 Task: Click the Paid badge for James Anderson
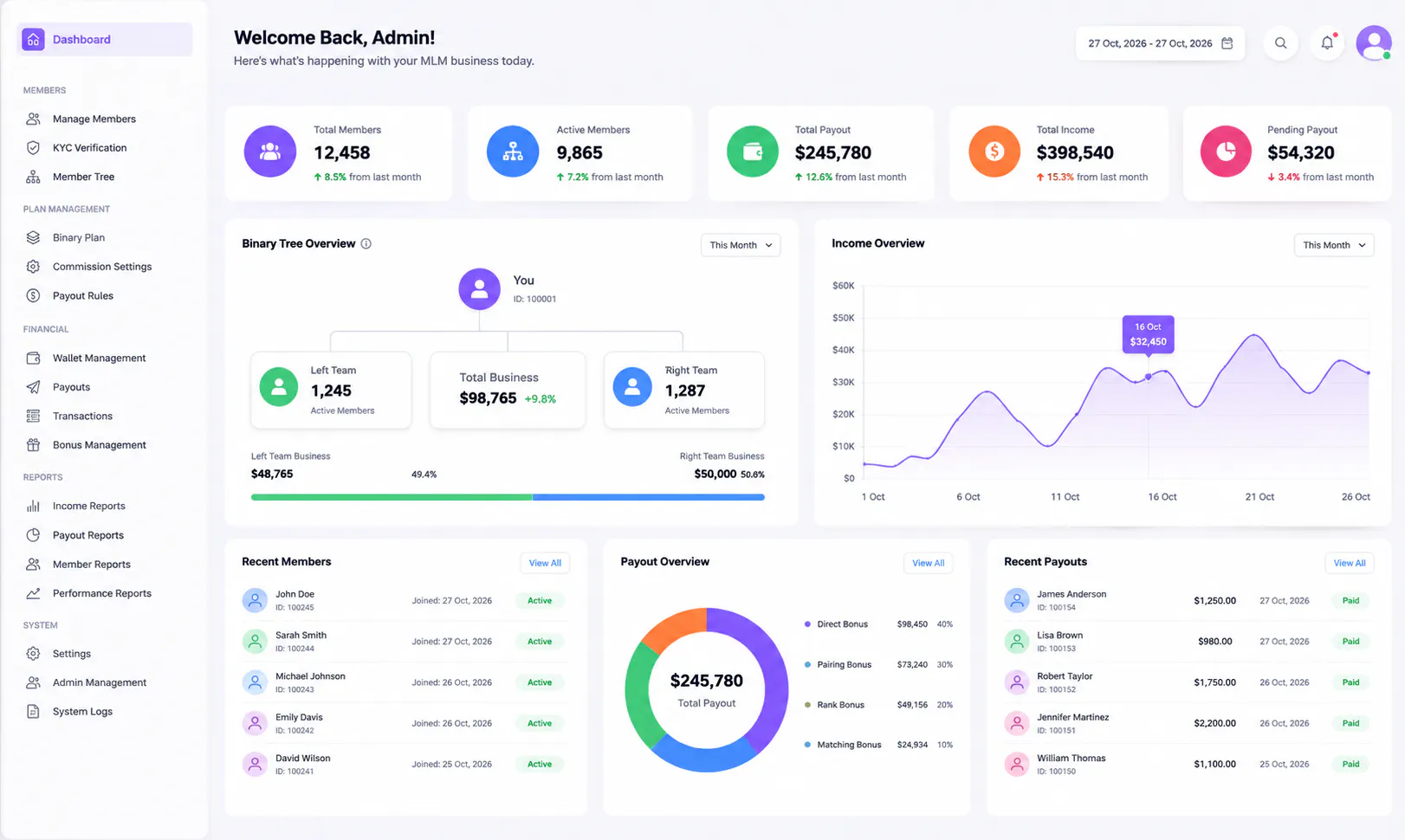click(x=1350, y=600)
